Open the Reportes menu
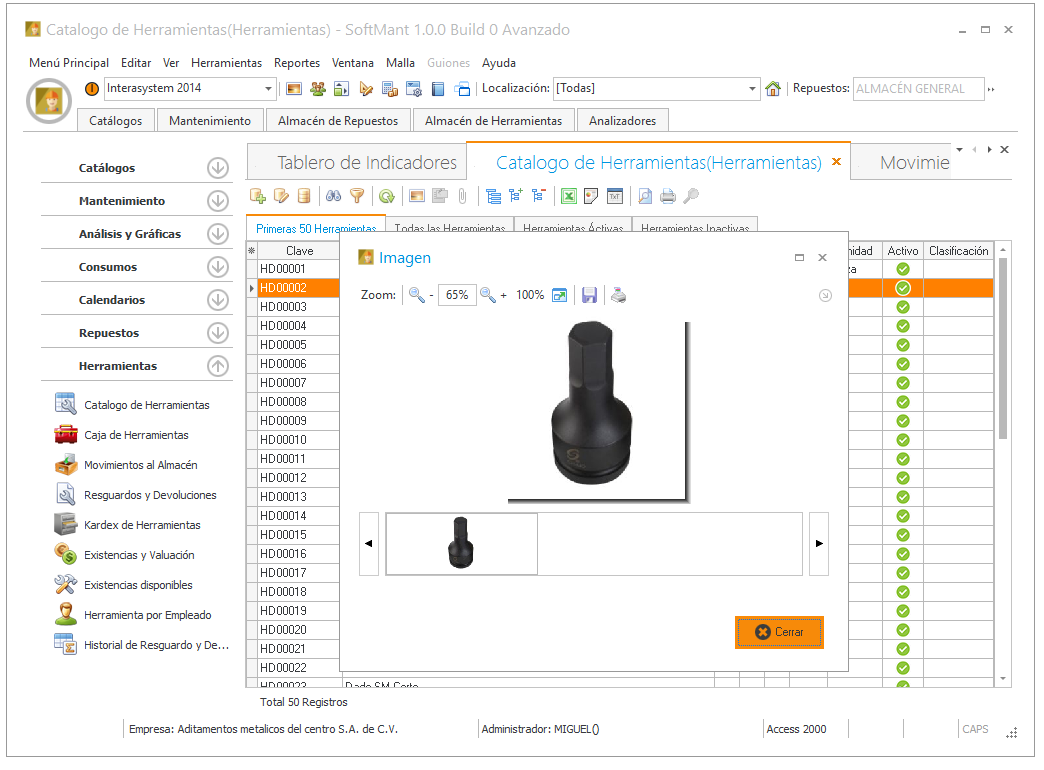Image resolution: width=1044 pixels, height=770 pixels. pos(297,63)
